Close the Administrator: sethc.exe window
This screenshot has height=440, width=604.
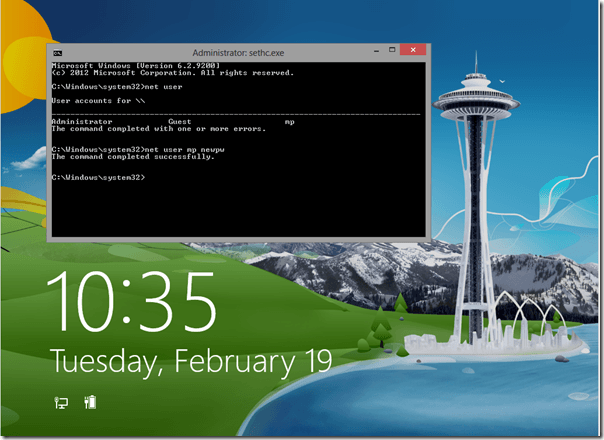413,50
